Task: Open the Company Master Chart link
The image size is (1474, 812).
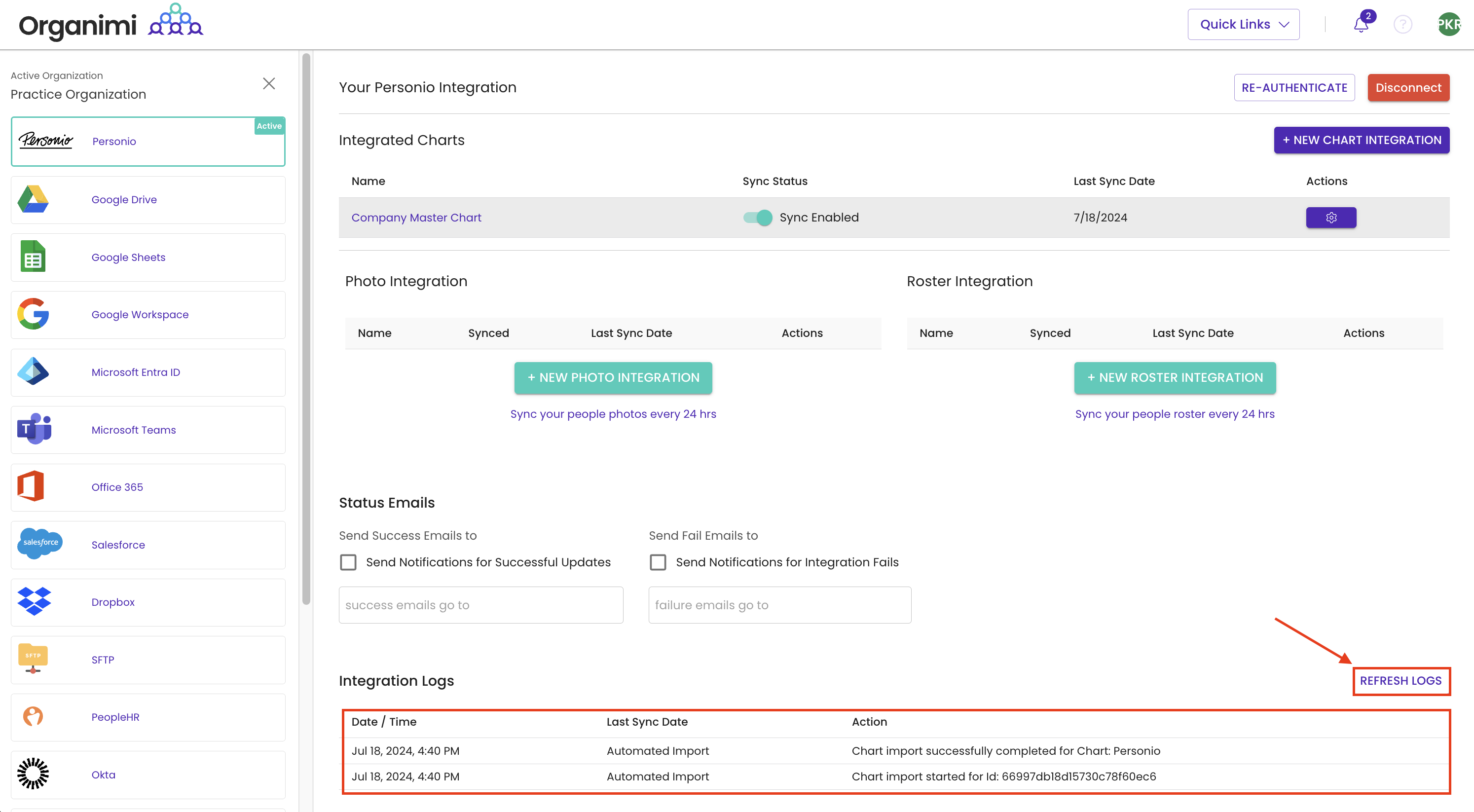Action: pyautogui.click(x=416, y=218)
